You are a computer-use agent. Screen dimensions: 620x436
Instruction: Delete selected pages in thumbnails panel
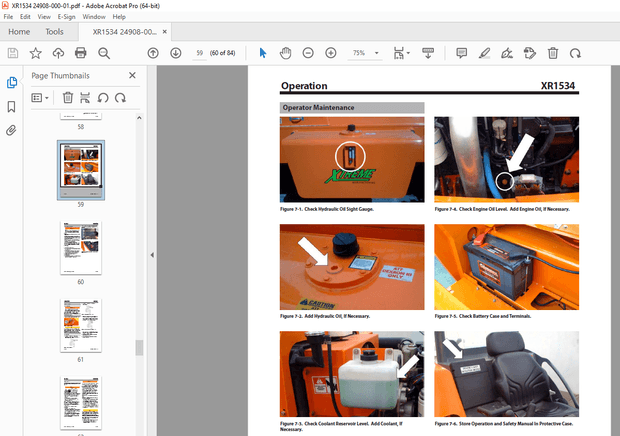tap(68, 98)
